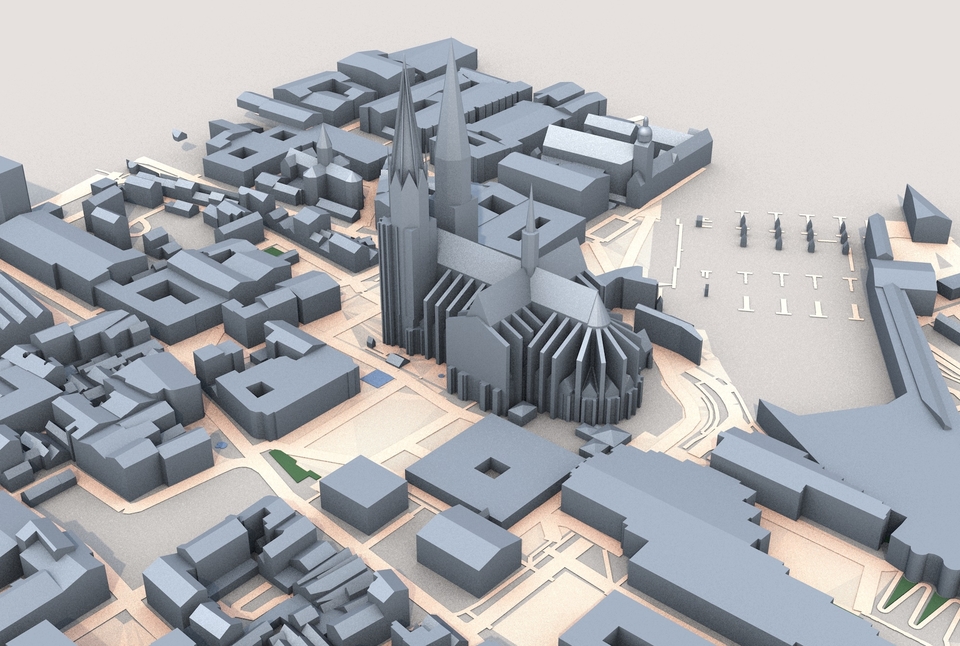Screen dimensions: 960x646
Task: Click the isolated gabled building at far right
Action: point(925,214)
